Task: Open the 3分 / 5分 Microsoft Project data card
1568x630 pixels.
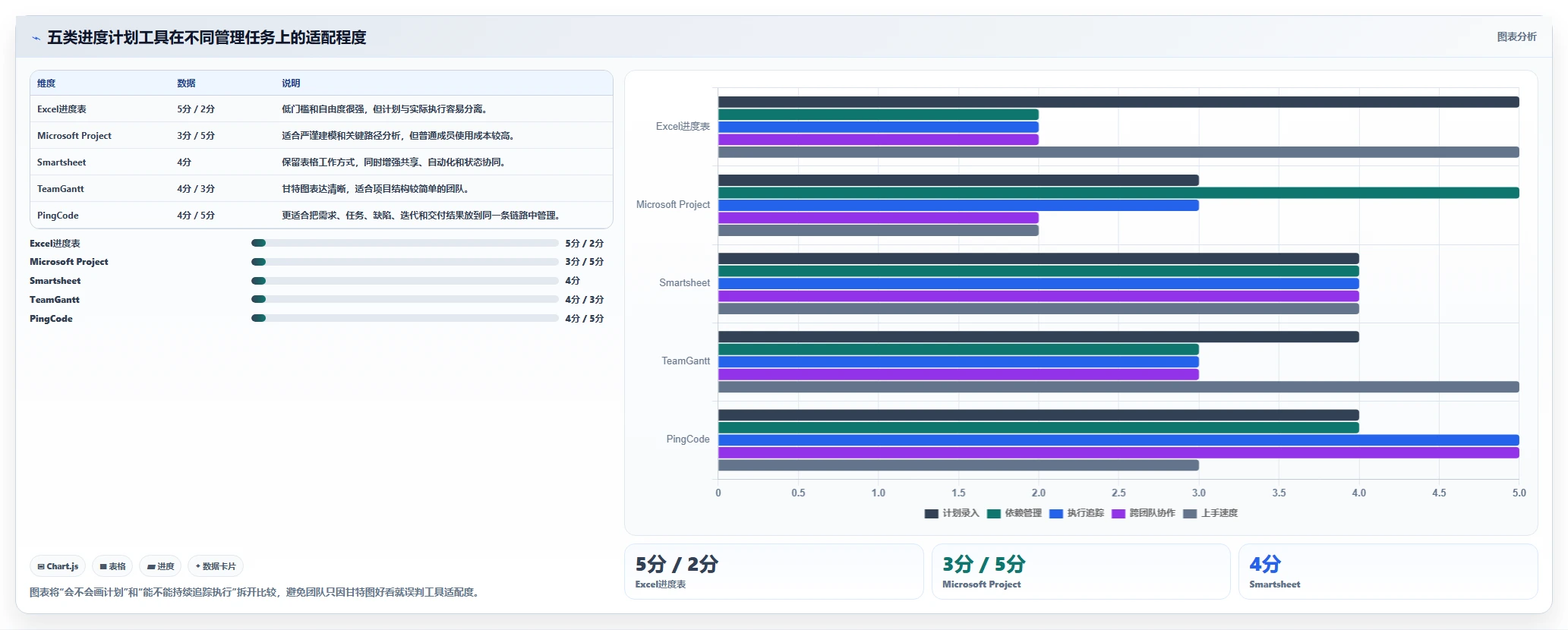Action: [1081, 572]
